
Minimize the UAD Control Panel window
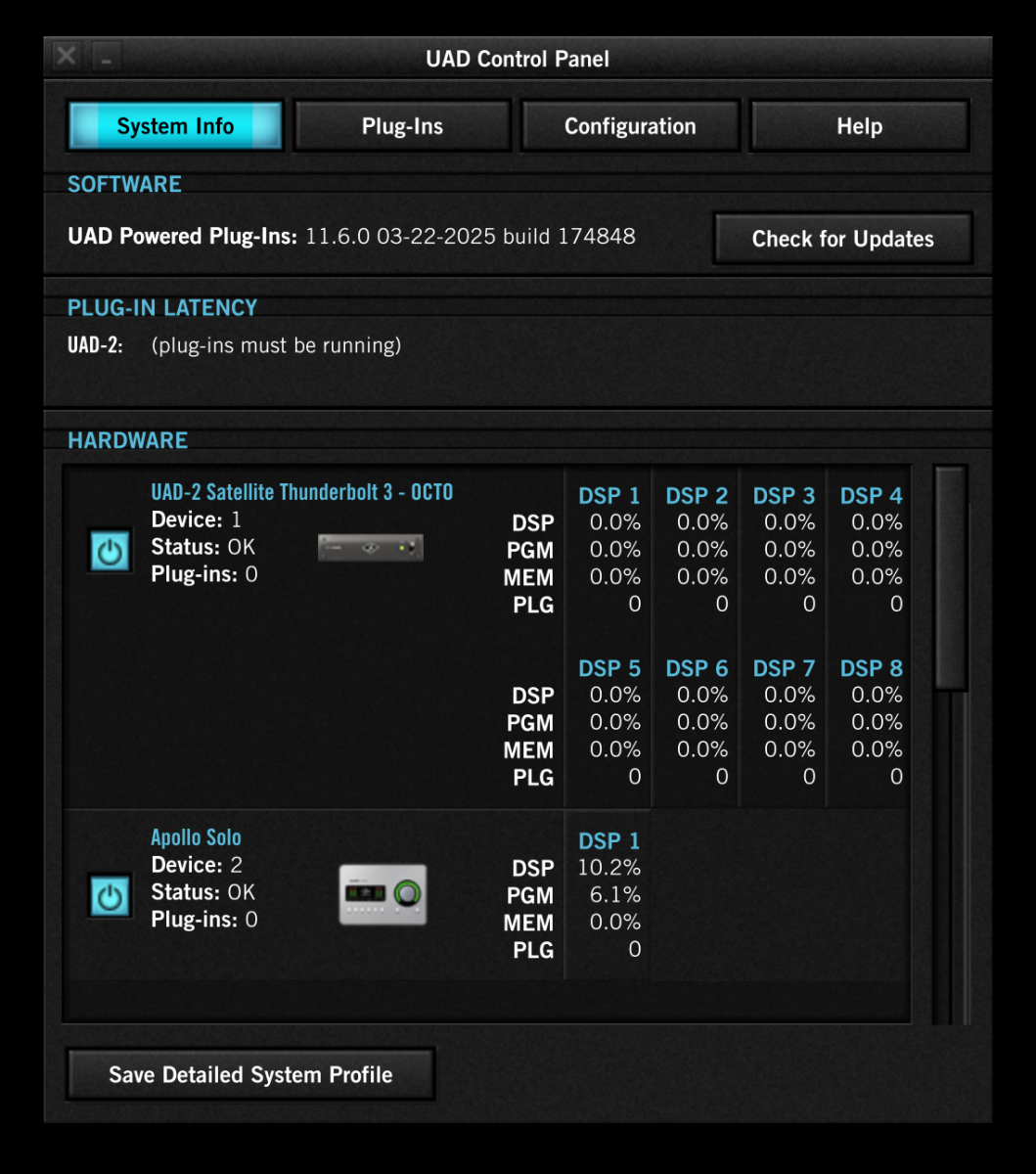pyautogui.click(x=106, y=57)
